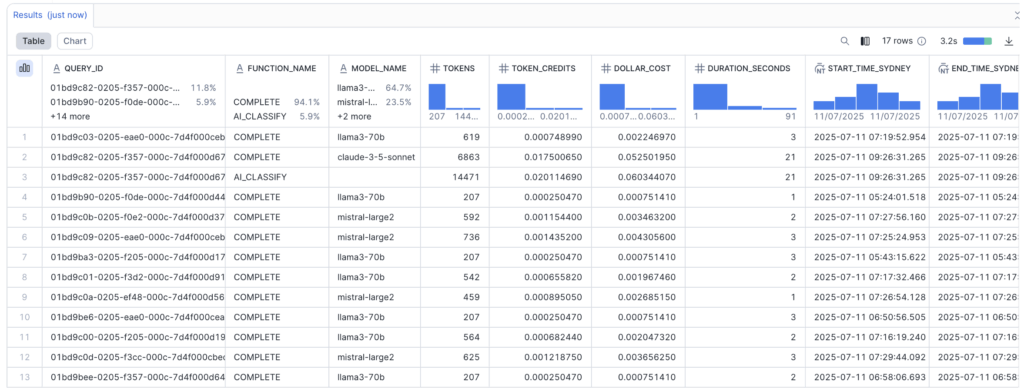Screen dimensions: 1024x392
Task: Select the Table view toggle
Action: pyautogui.click(x=34, y=41)
